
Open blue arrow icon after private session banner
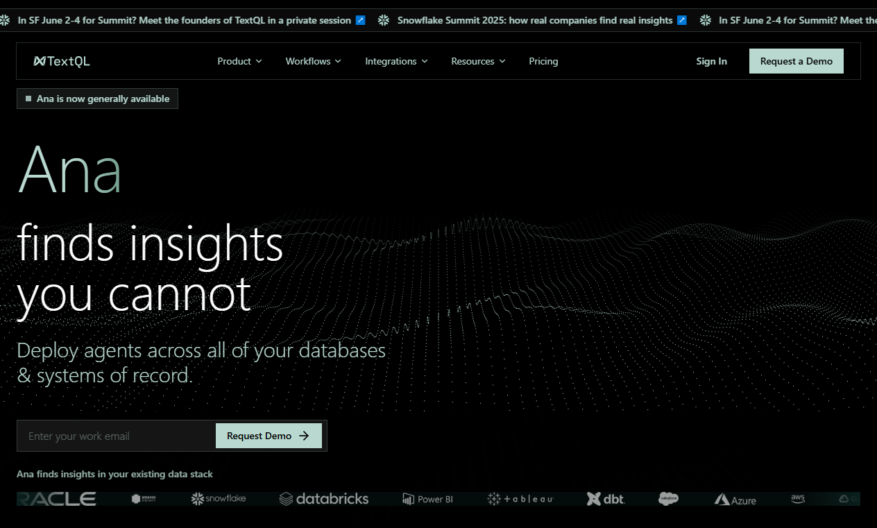[x=361, y=20]
